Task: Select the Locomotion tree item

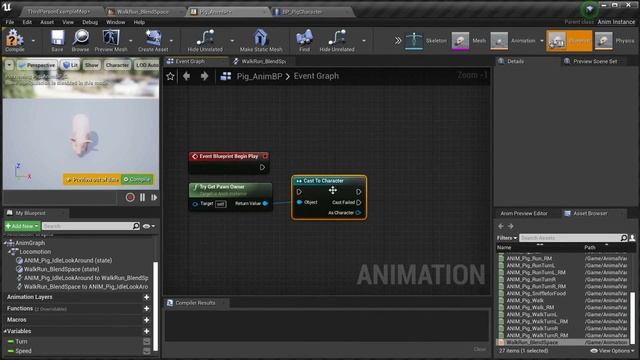Action: 35,252
